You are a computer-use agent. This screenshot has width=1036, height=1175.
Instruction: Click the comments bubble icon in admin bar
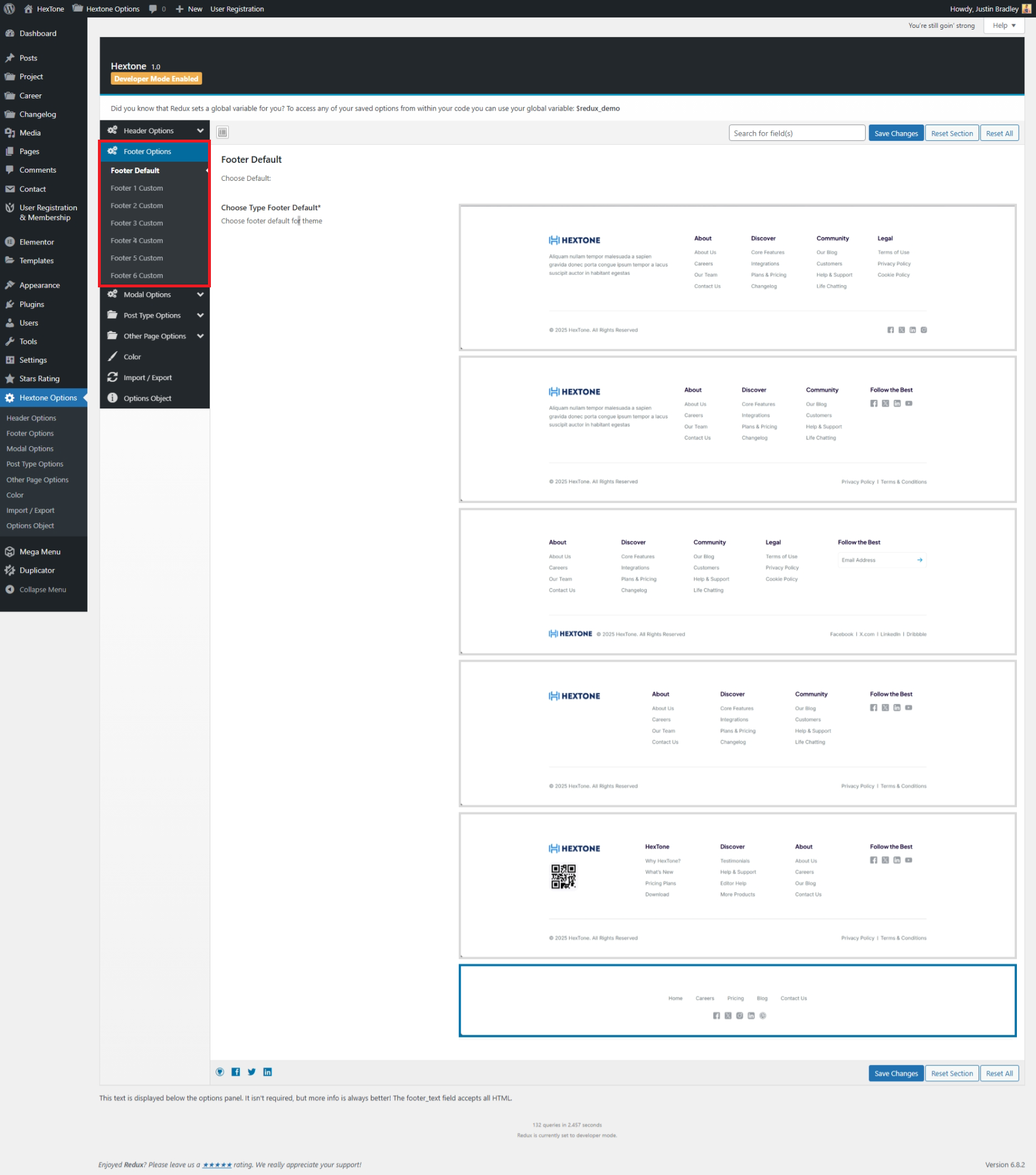[x=153, y=9]
